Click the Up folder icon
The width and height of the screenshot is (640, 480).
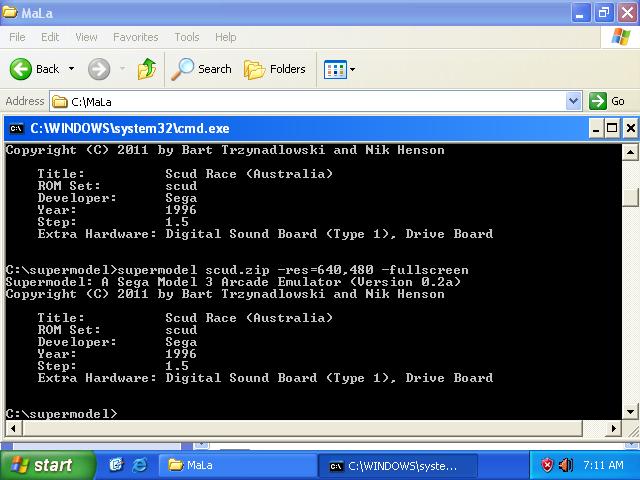[147, 69]
